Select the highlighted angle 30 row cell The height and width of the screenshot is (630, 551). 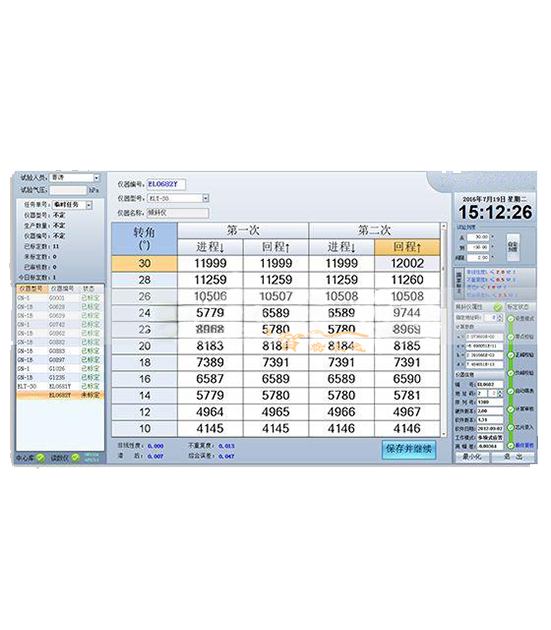pos(144,264)
